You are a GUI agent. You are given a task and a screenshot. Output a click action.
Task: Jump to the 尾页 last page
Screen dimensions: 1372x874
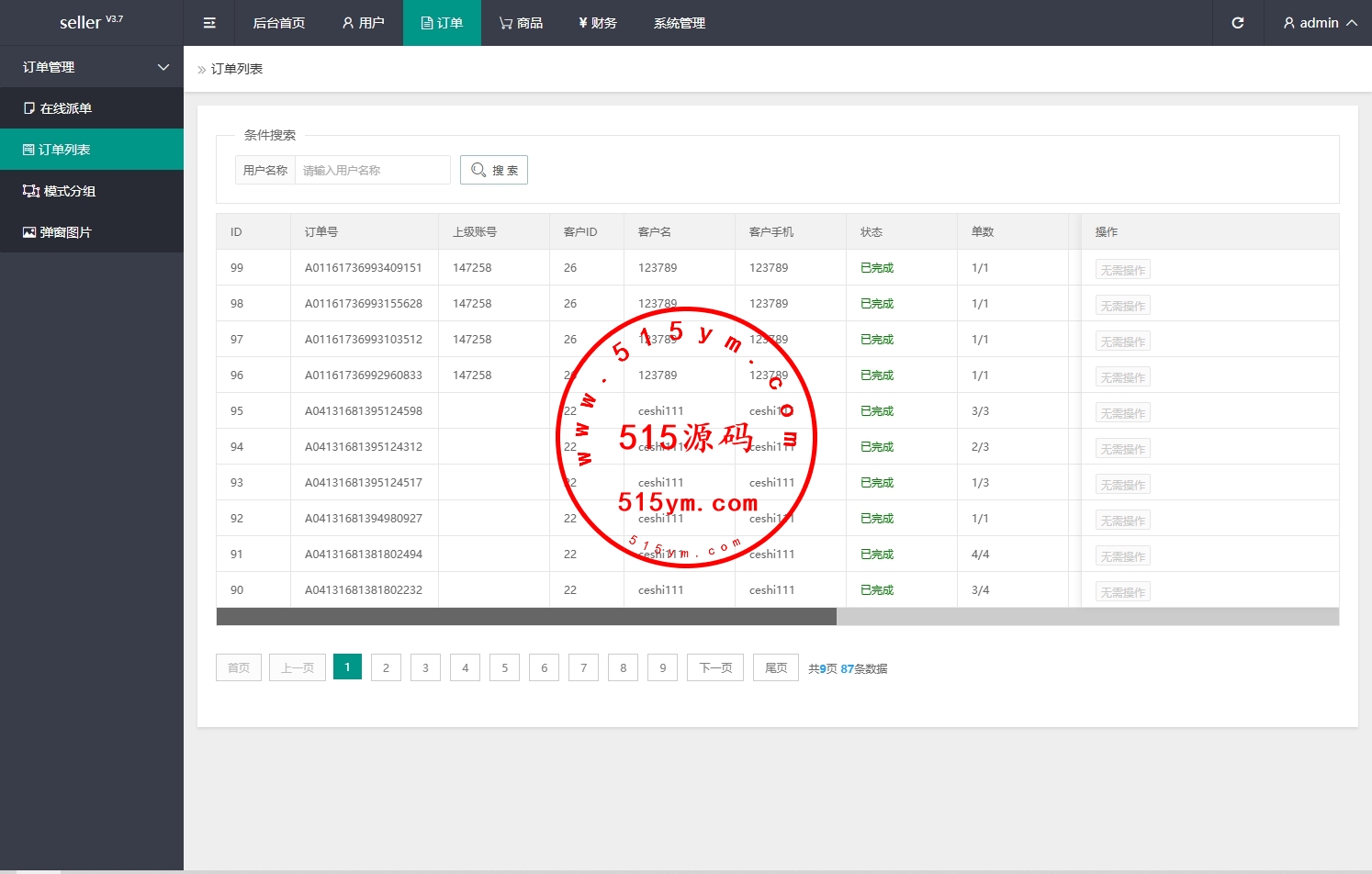point(776,667)
